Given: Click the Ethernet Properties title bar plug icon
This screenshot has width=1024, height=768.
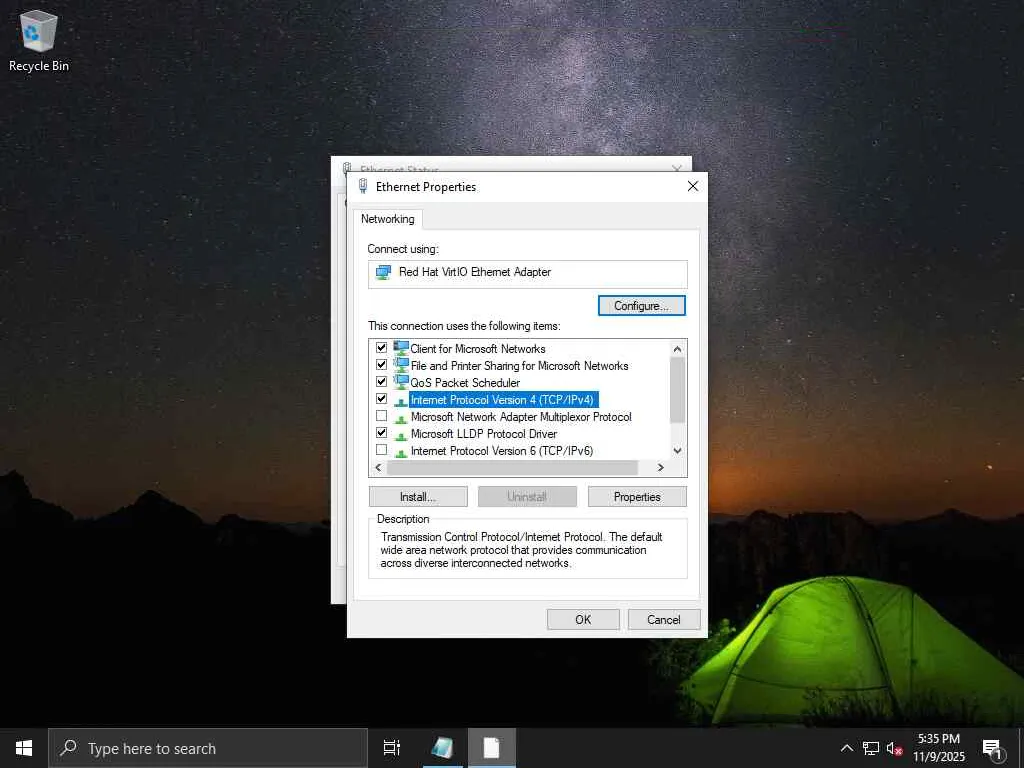Looking at the screenshot, I should [x=363, y=186].
